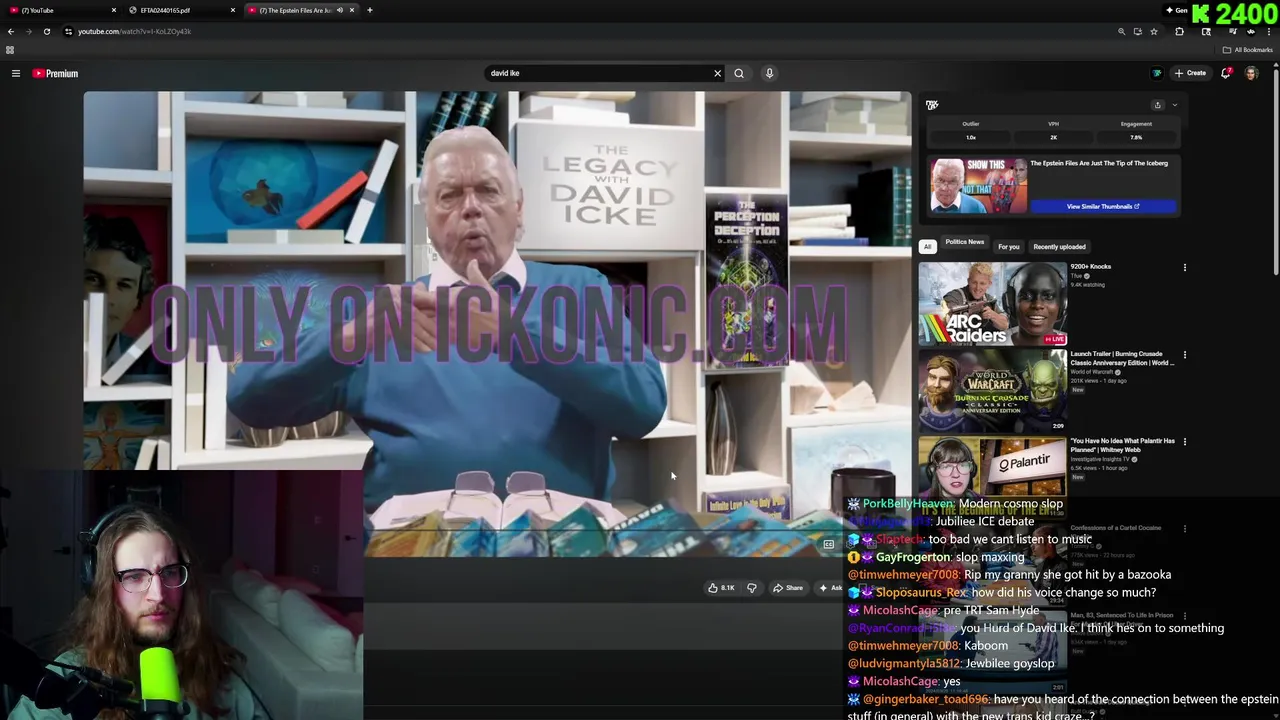
Task: Close the EFTA02440165.pdf tab
Action: click(233, 10)
